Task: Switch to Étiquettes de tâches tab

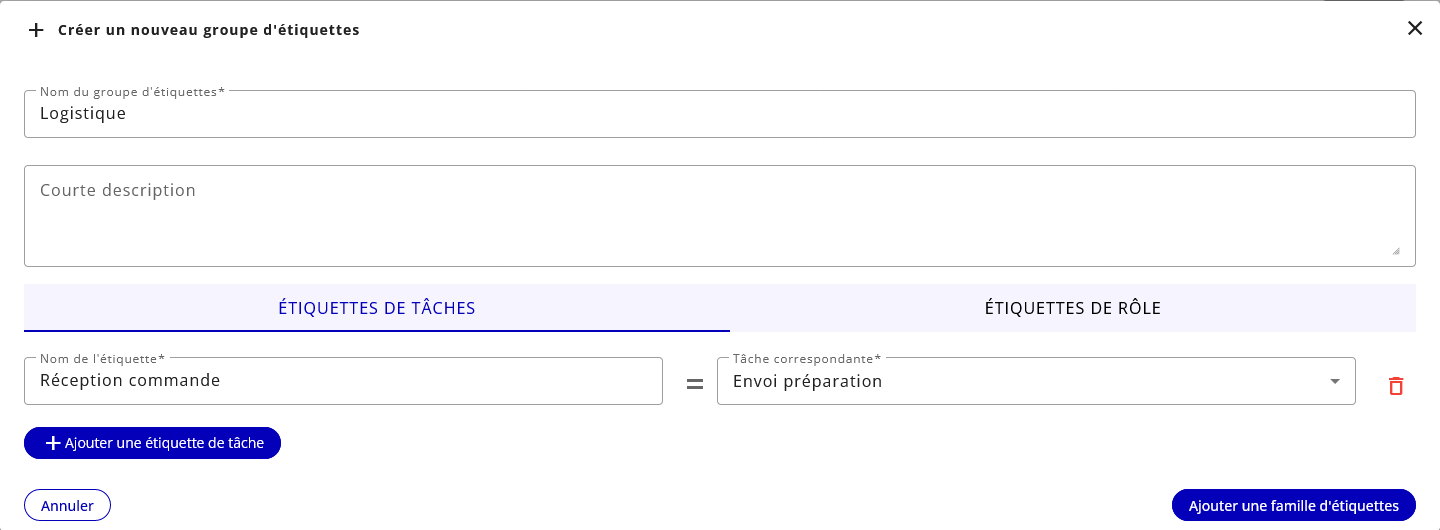Action: click(x=377, y=308)
